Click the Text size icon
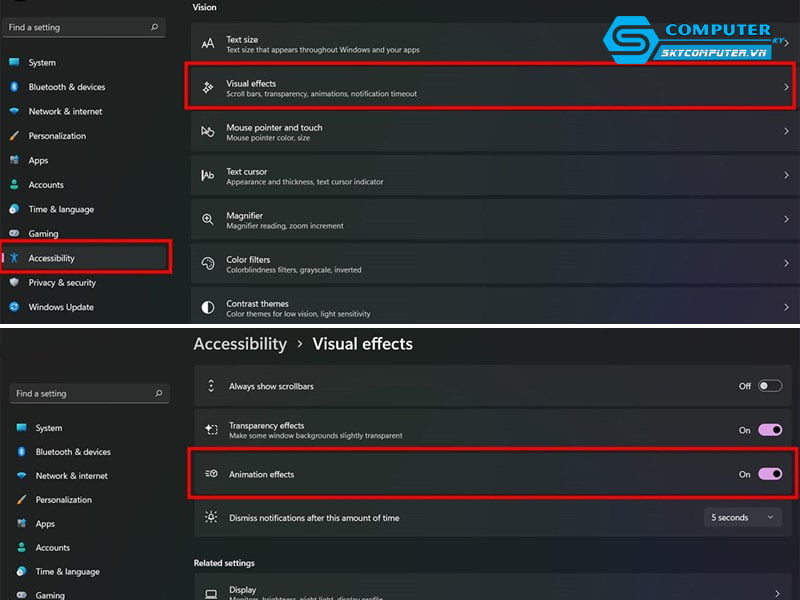The height and width of the screenshot is (600, 800). 208,44
